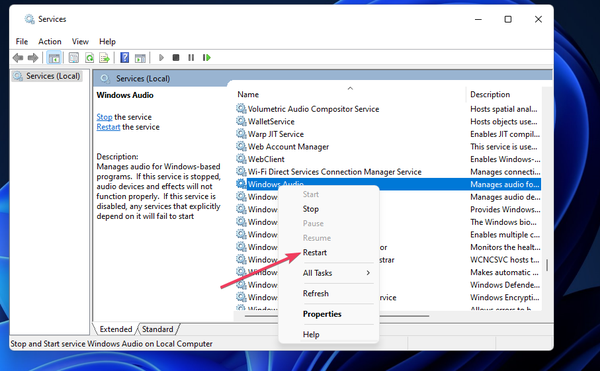Viewport: 600px width, 371px height.
Task: Click the blue Help question mark icon
Action: tap(124, 57)
